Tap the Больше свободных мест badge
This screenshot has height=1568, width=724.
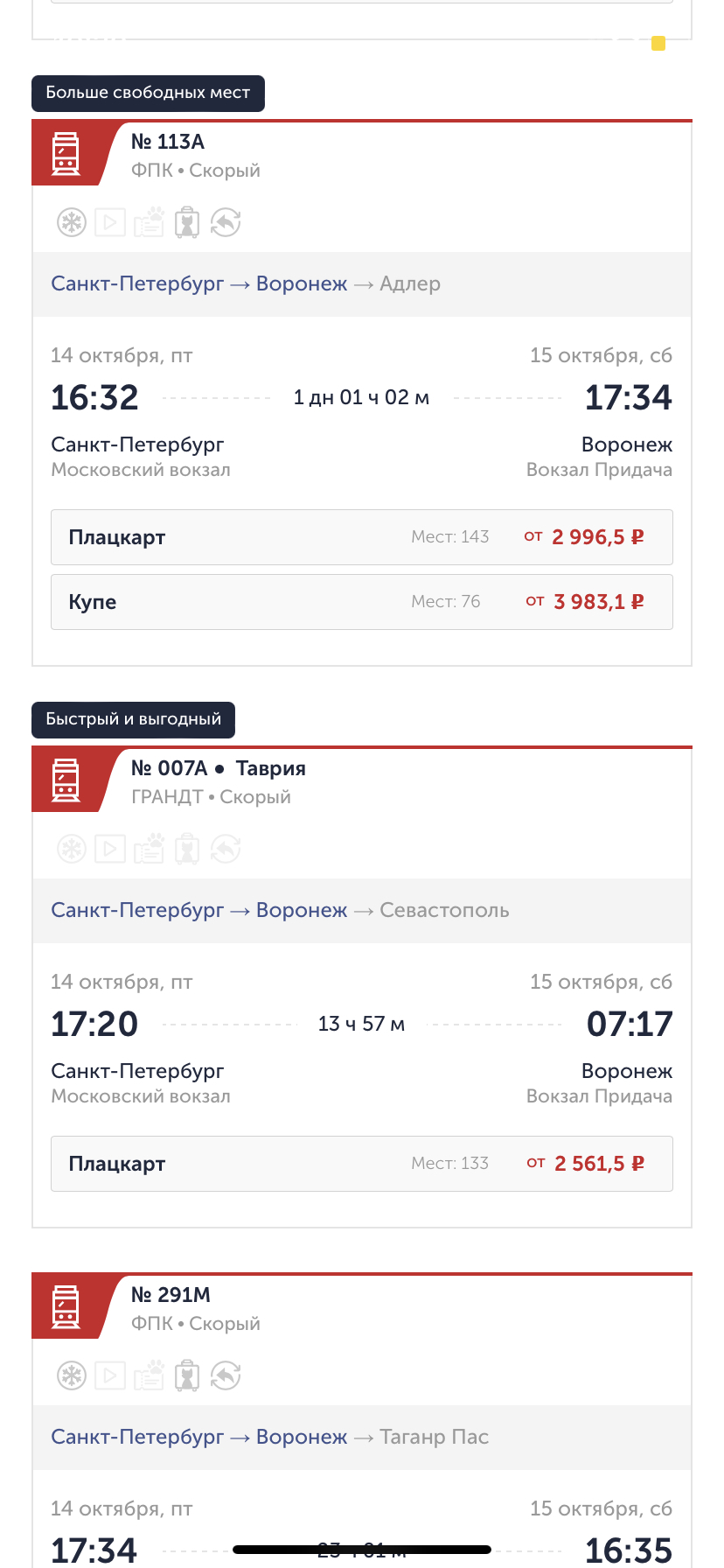click(148, 93)
